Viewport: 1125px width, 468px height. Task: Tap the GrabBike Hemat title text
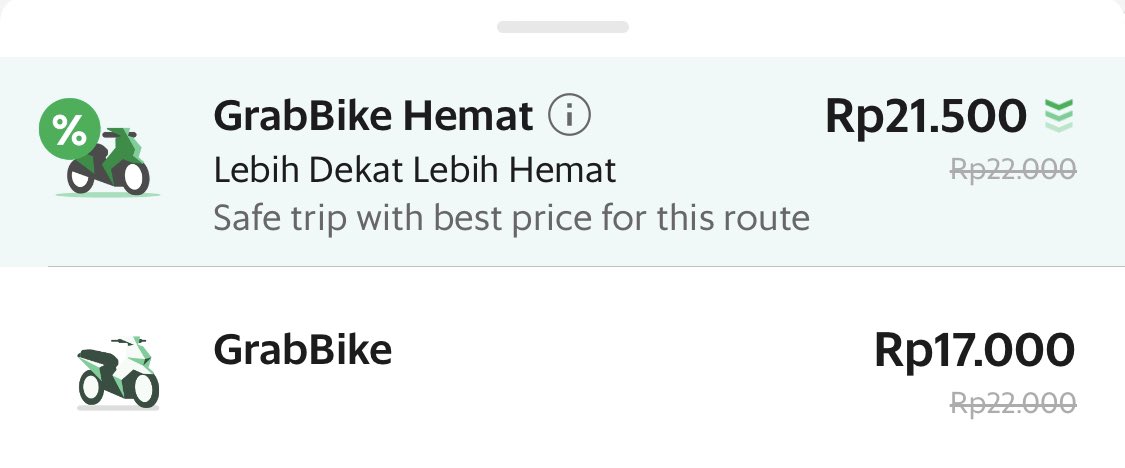point(373,116)
